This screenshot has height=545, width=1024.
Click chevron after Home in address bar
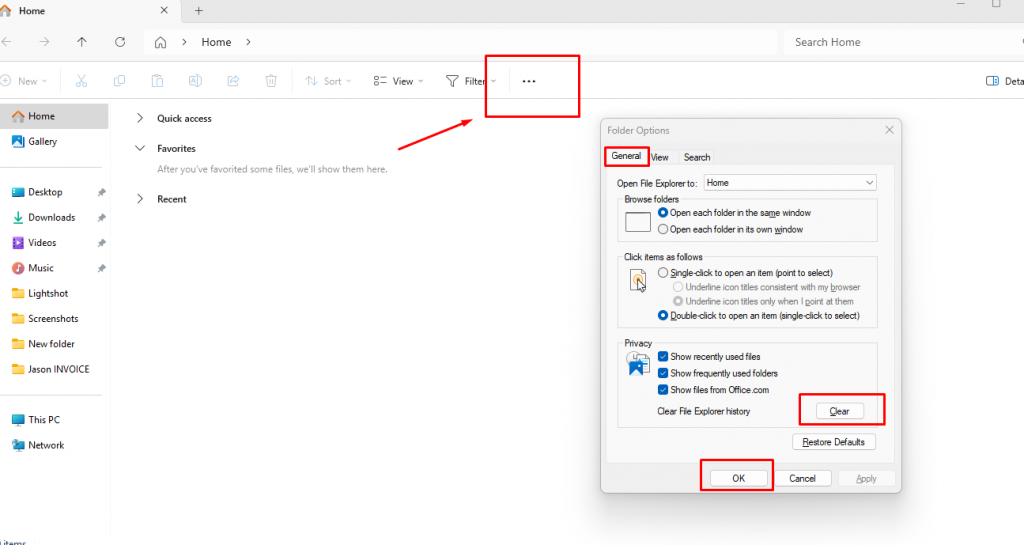248,42
